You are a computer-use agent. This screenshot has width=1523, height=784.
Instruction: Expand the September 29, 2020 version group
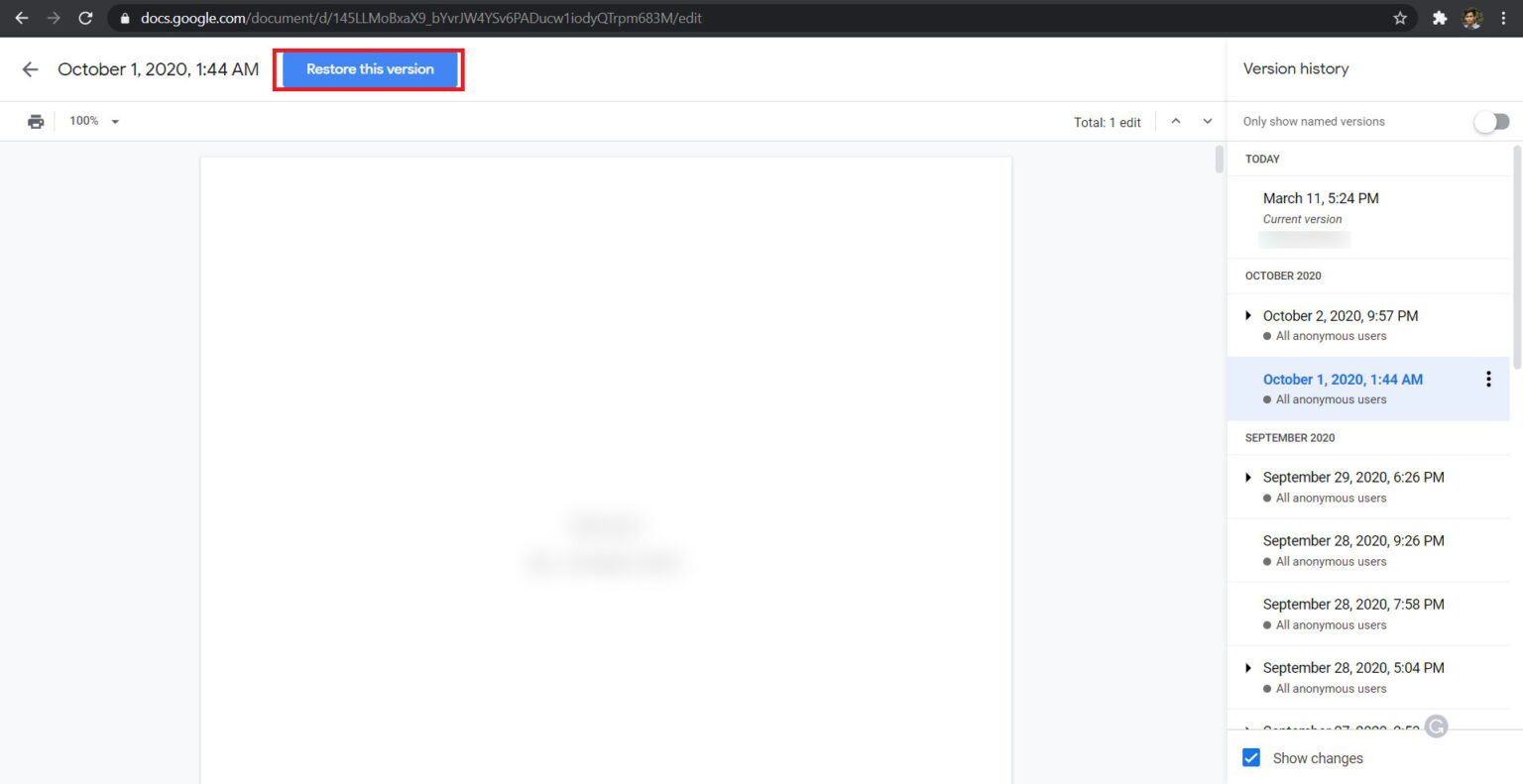1248,478
